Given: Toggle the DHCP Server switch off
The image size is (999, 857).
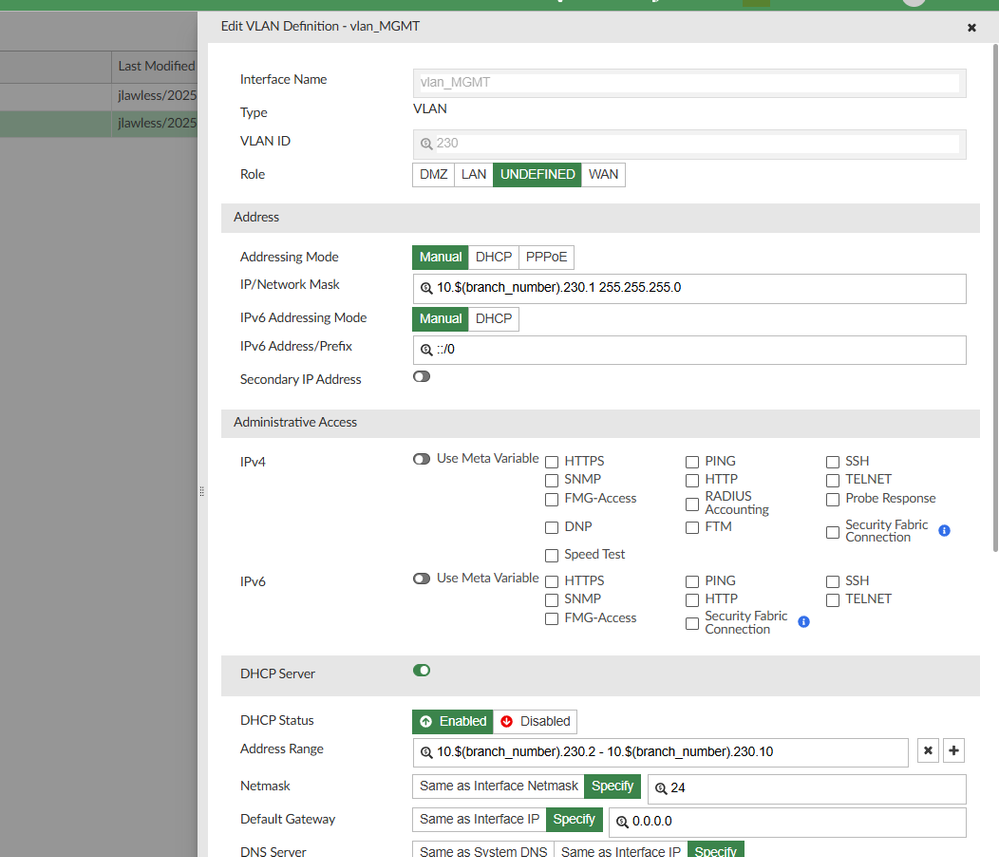Looking at the screenshot, I should click(x=421, y=670).
